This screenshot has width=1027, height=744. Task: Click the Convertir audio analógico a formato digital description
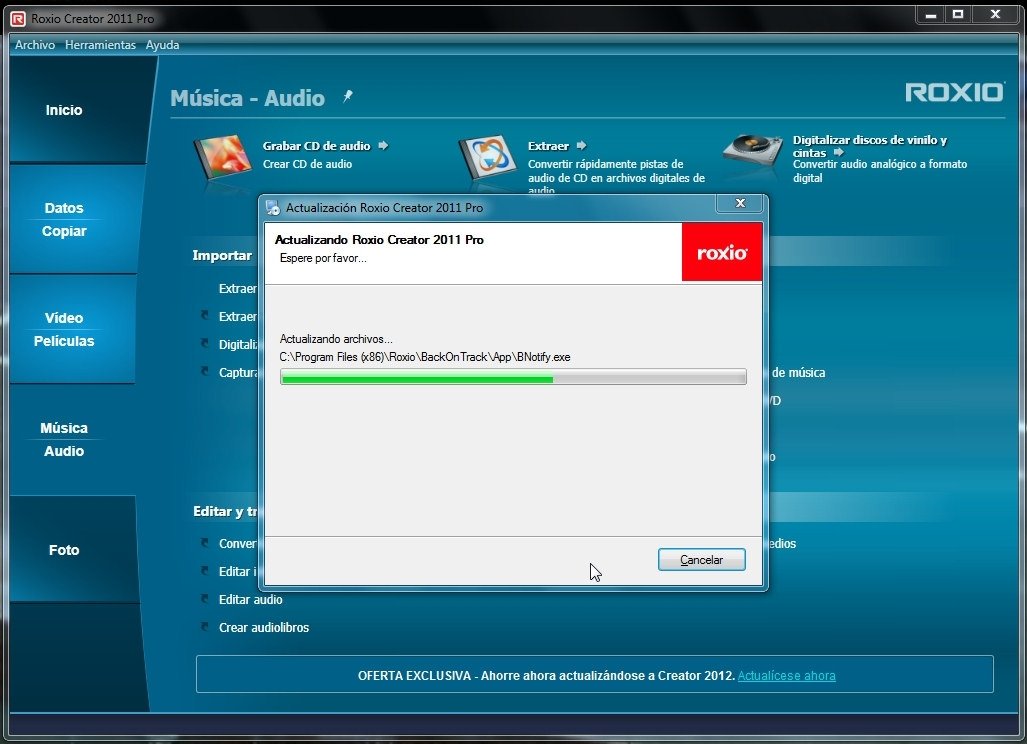pos(880,171)
